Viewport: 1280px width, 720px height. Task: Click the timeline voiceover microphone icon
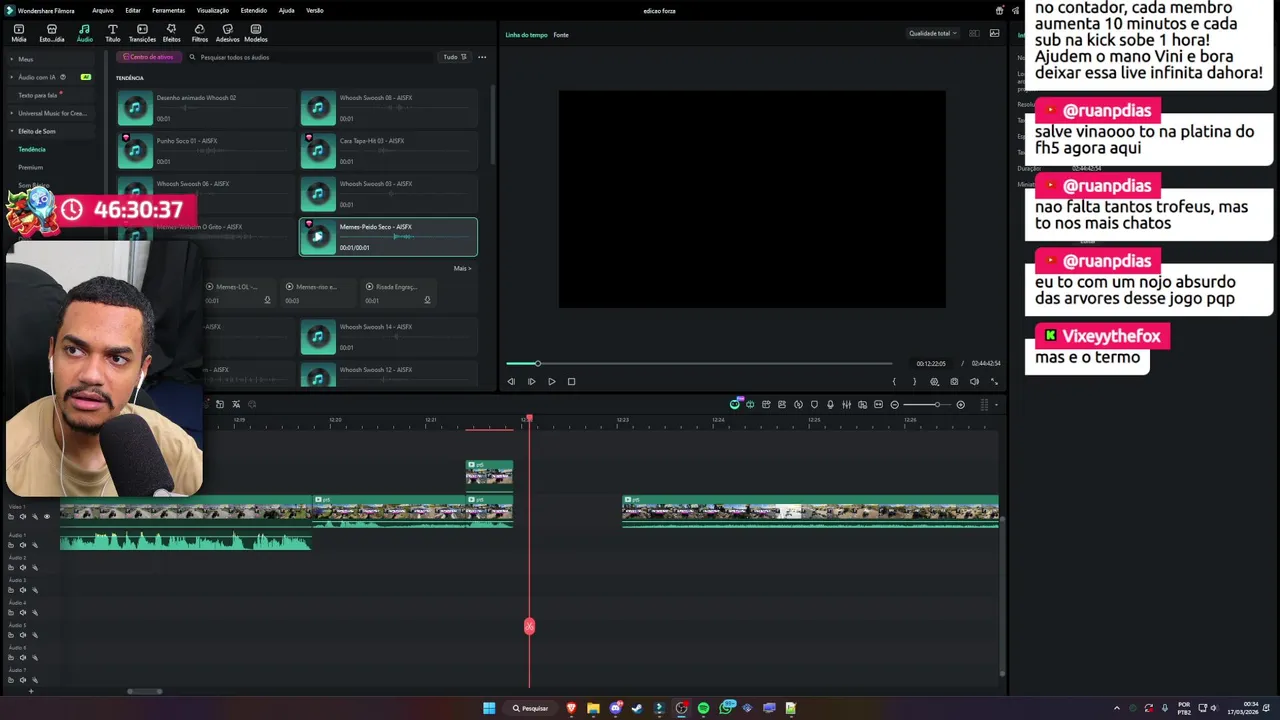click(x=830, y=405)
